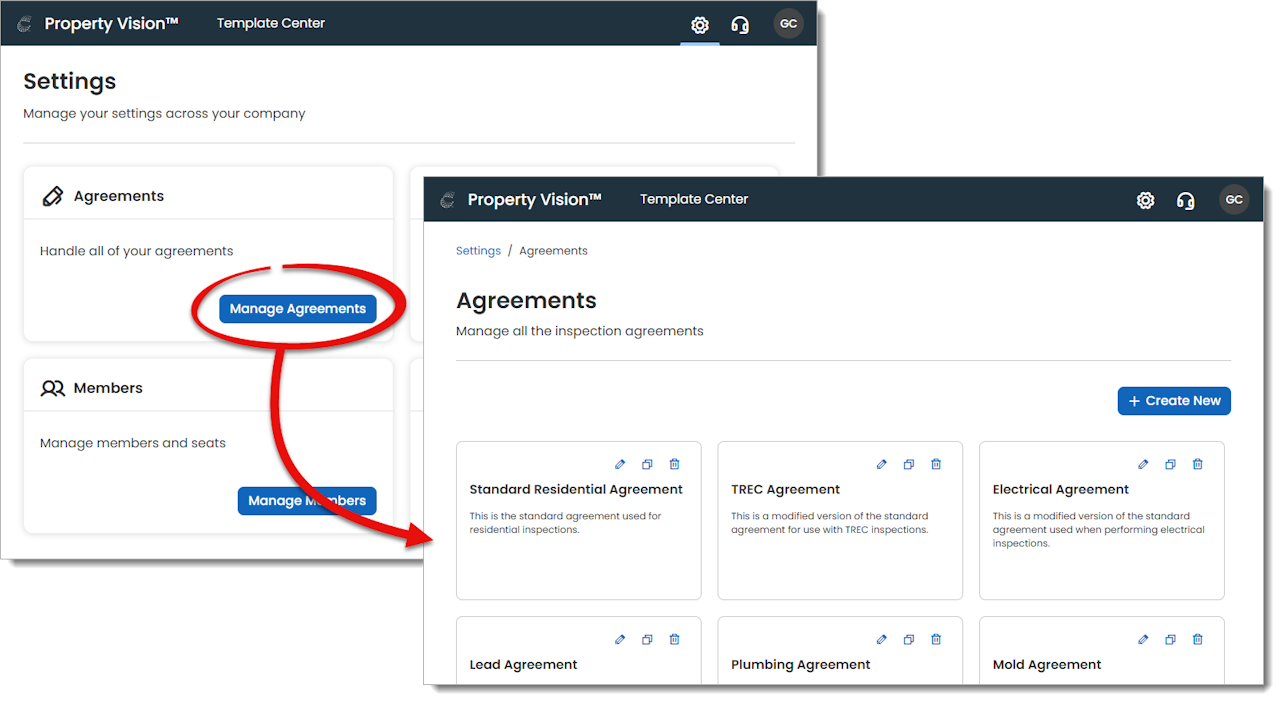The image size is (1280, 701).
Task: Edit the Mold Agreement
Action: click(x=1144, y=639)
